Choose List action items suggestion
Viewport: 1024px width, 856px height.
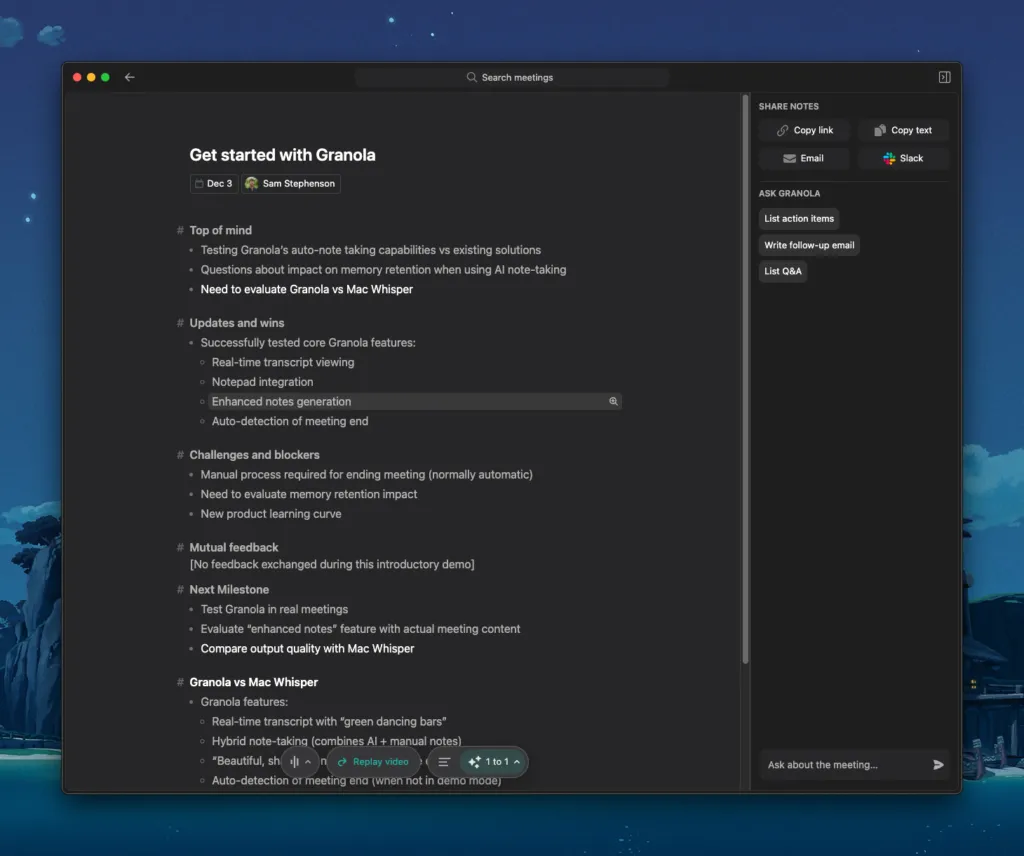799,219
